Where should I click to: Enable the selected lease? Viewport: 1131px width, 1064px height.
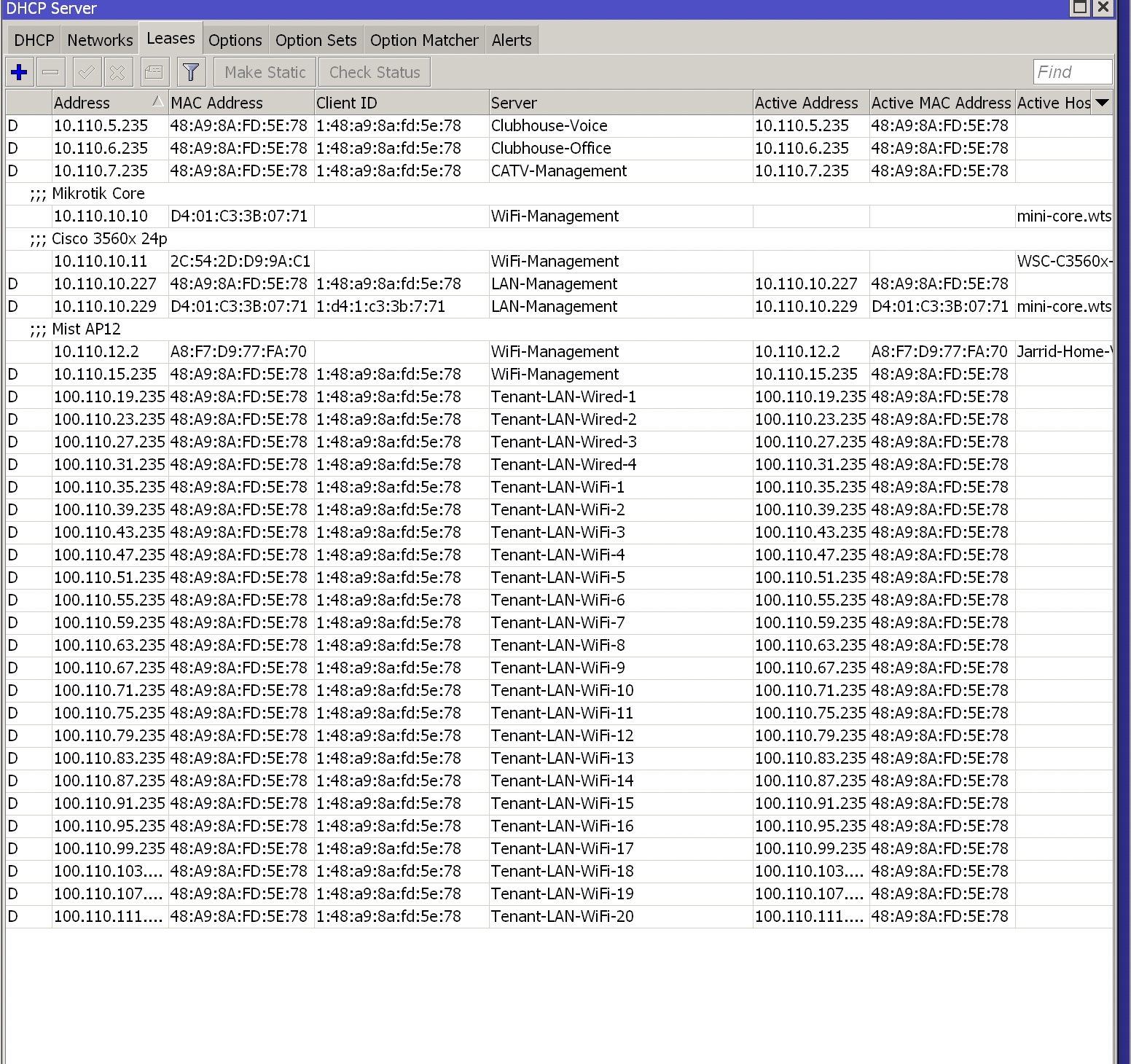(x=85, y=71)
